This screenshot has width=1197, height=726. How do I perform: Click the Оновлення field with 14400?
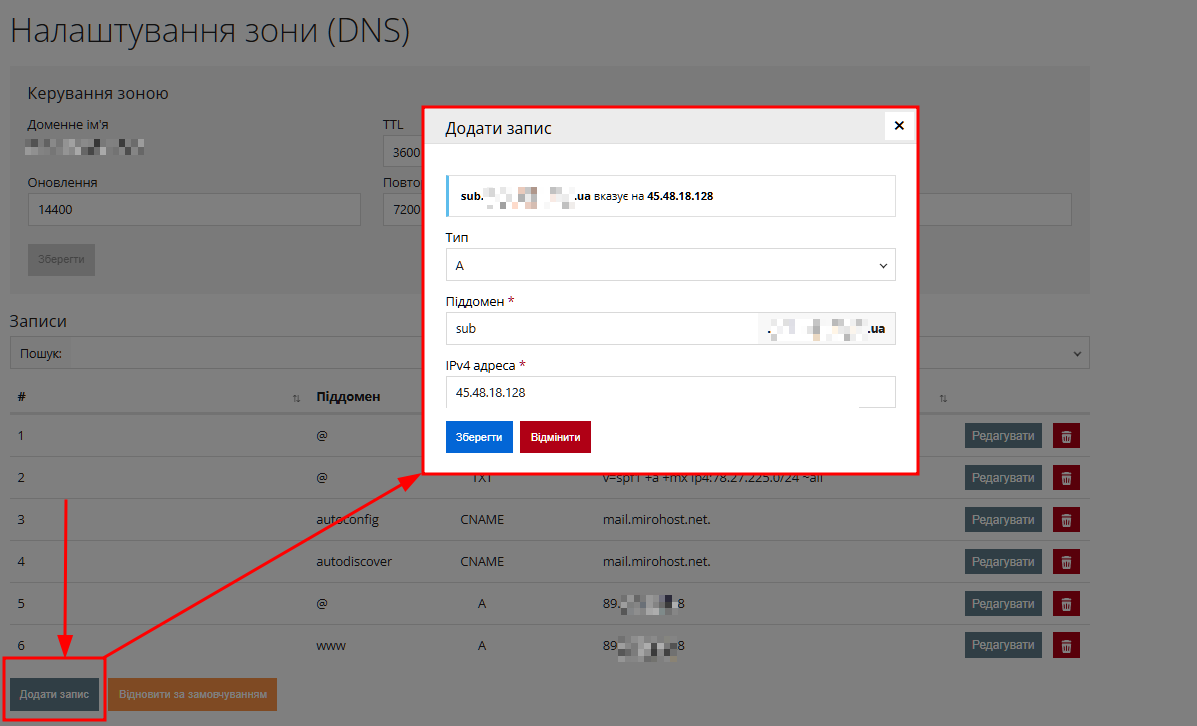click(193, 209)
